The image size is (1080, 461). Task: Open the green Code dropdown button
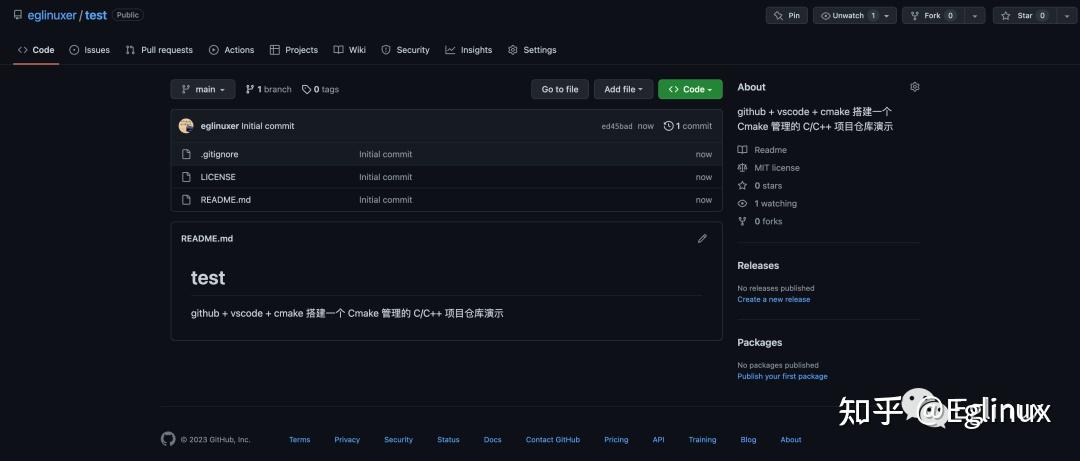tap(690, 89)
